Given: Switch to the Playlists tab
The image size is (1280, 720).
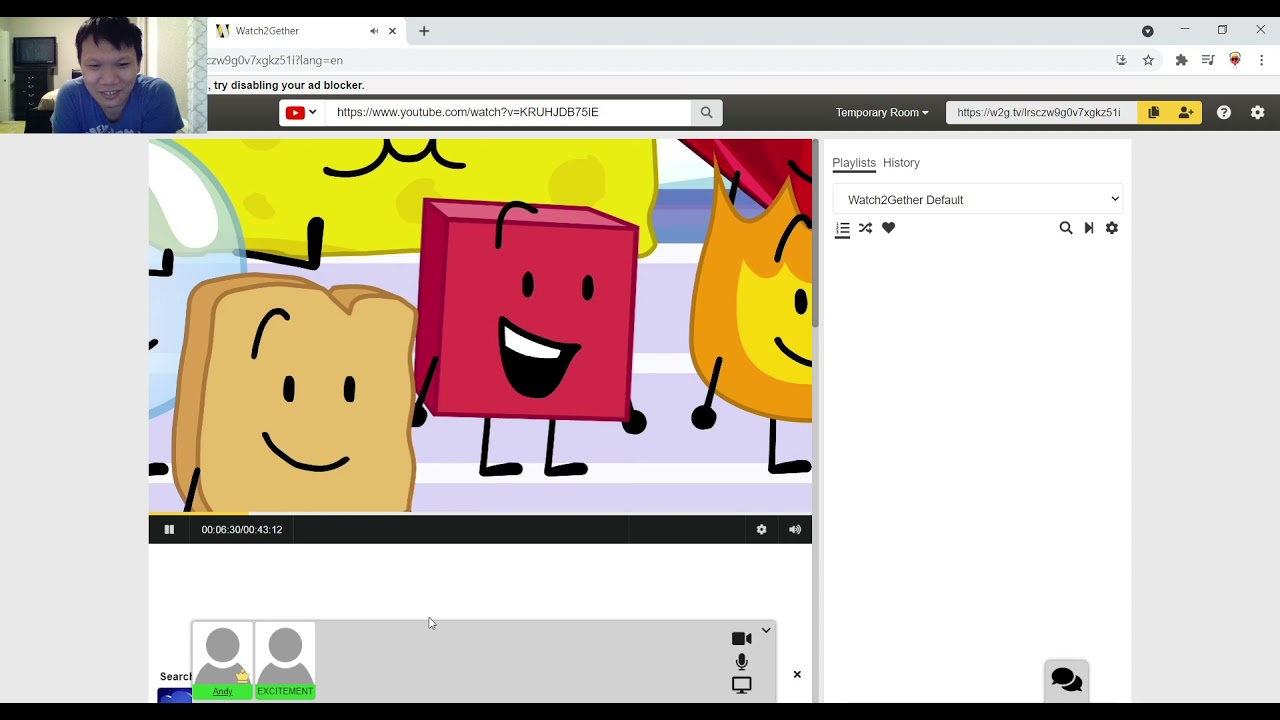Looking at the screenshot, I should pos(854,163).
